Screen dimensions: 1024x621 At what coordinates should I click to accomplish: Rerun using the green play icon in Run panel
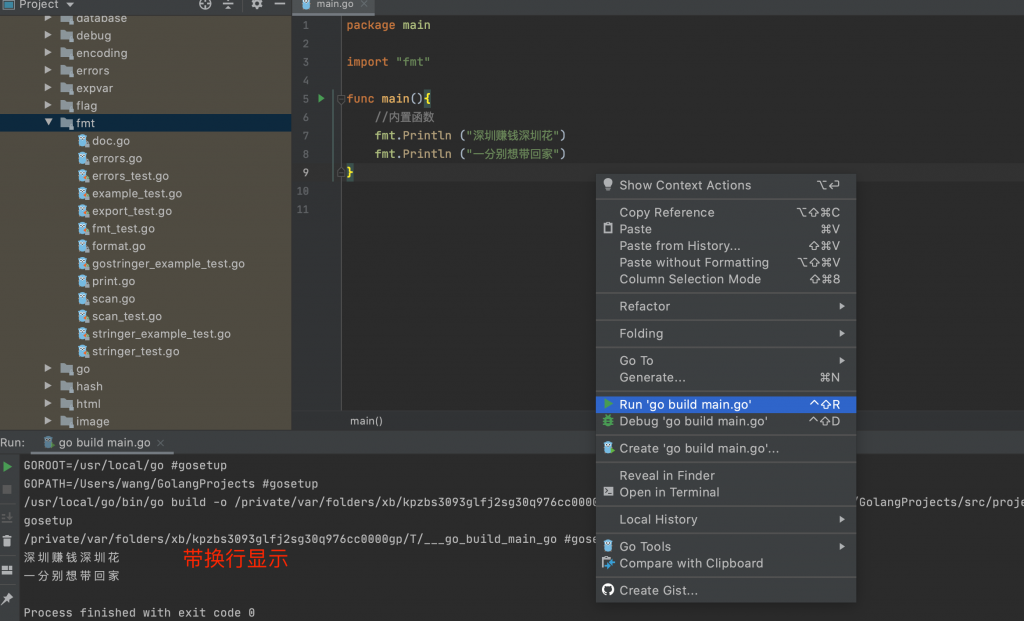click(x=7, y=466)
